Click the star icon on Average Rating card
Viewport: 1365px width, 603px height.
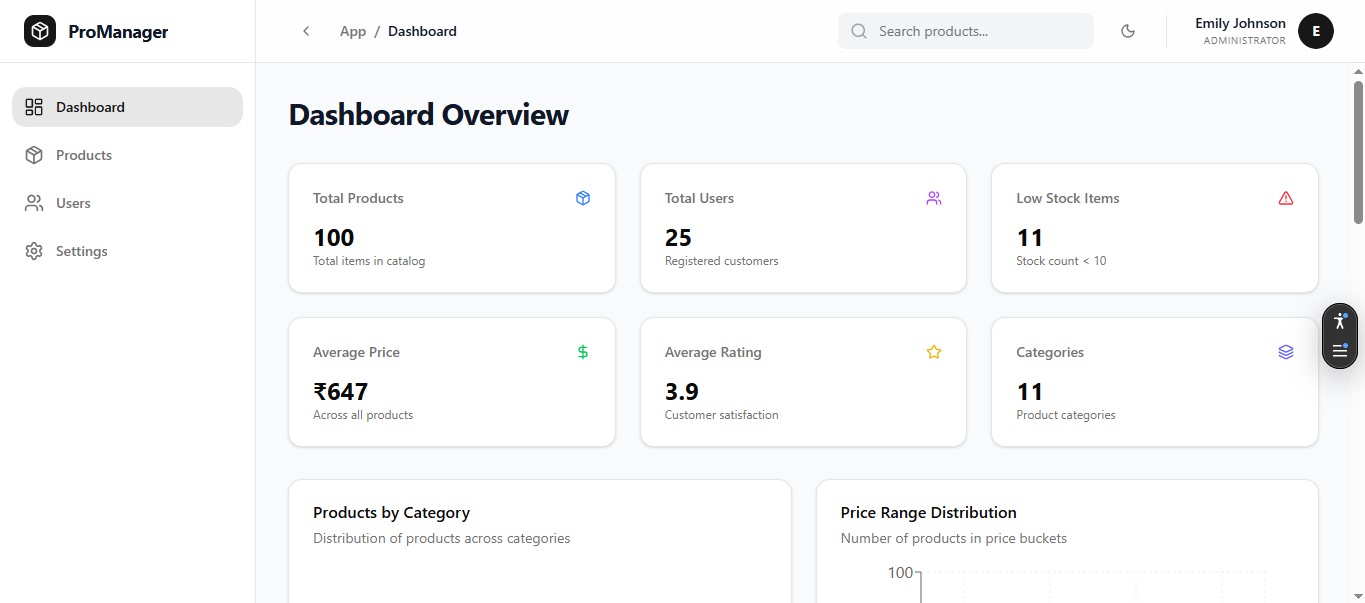[x=934, y=352]
